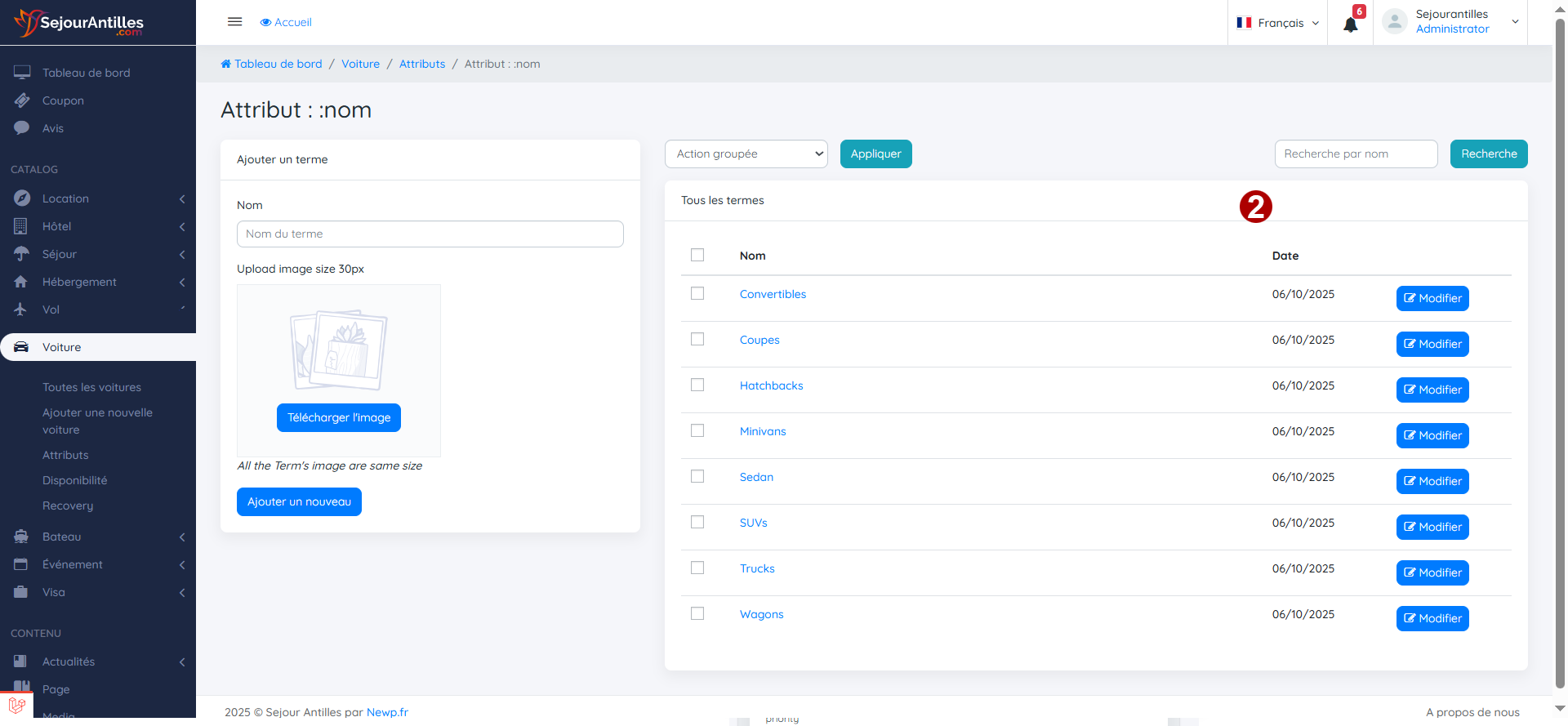The width and height of the screenshot is (1568, 726).
Task: Open the notifications bell icon
Action: point(1350,24)
